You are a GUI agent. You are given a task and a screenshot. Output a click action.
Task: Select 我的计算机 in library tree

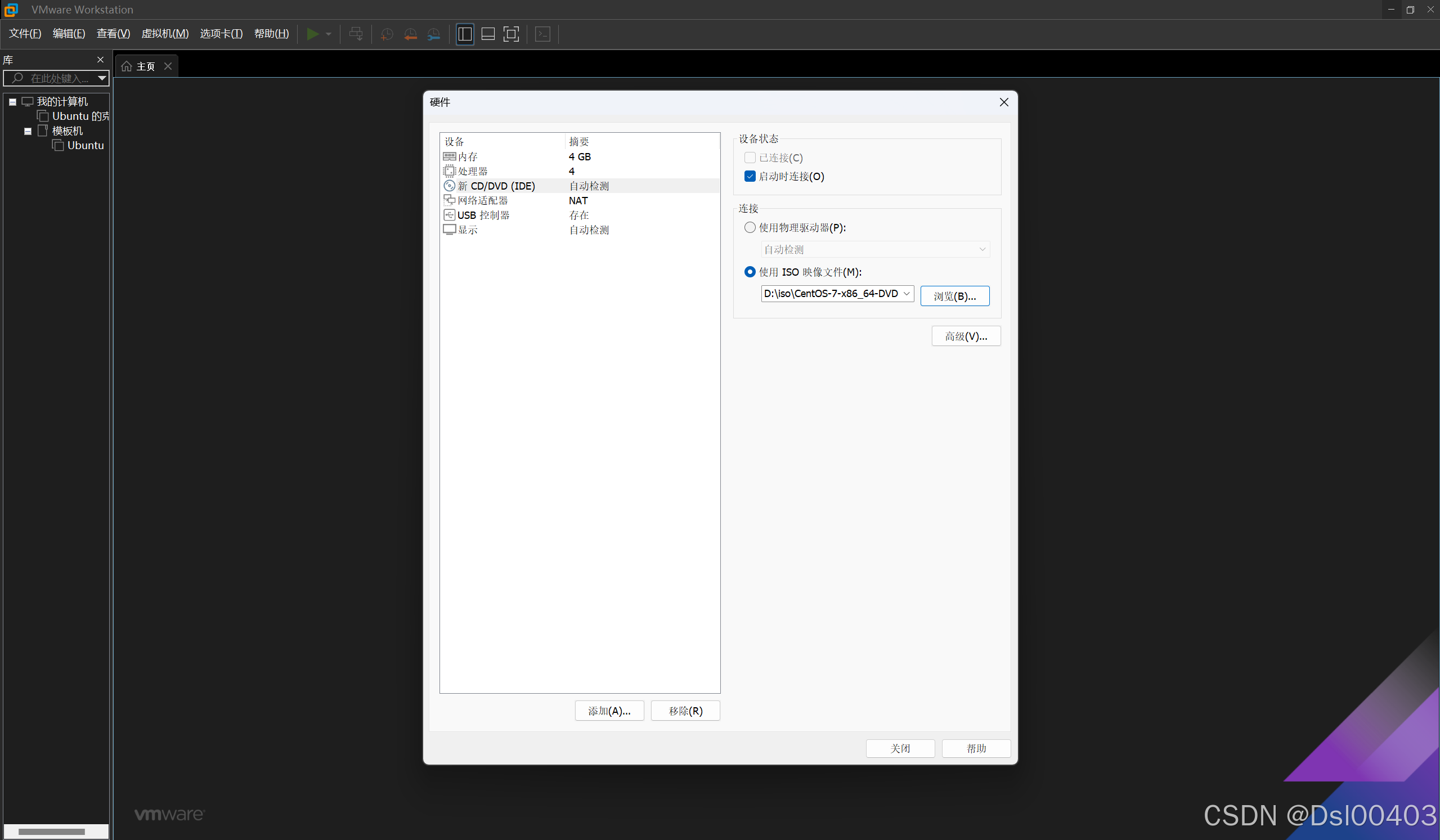pyautogui.click(x=62, y=102)
